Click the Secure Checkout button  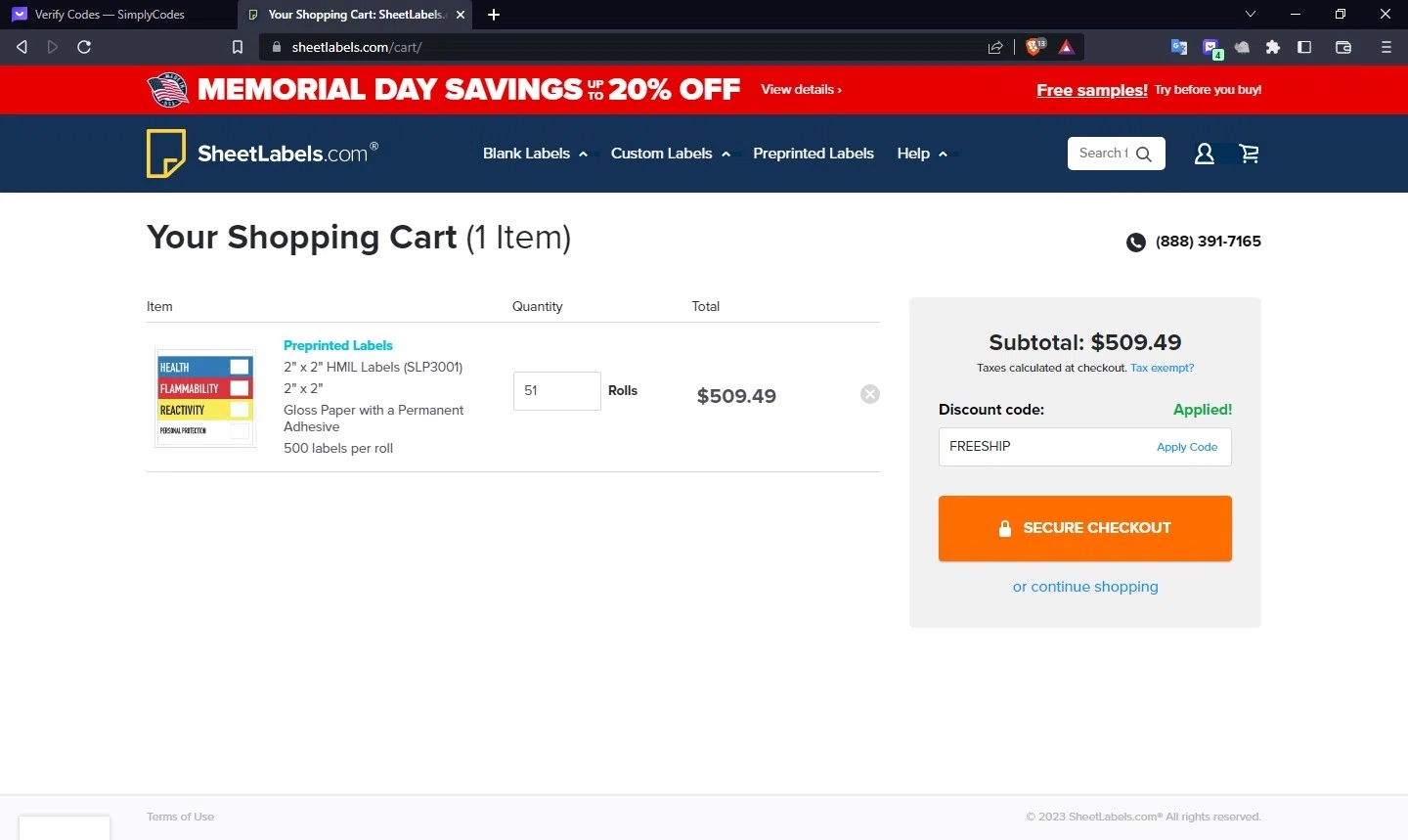coord(1085,528)
